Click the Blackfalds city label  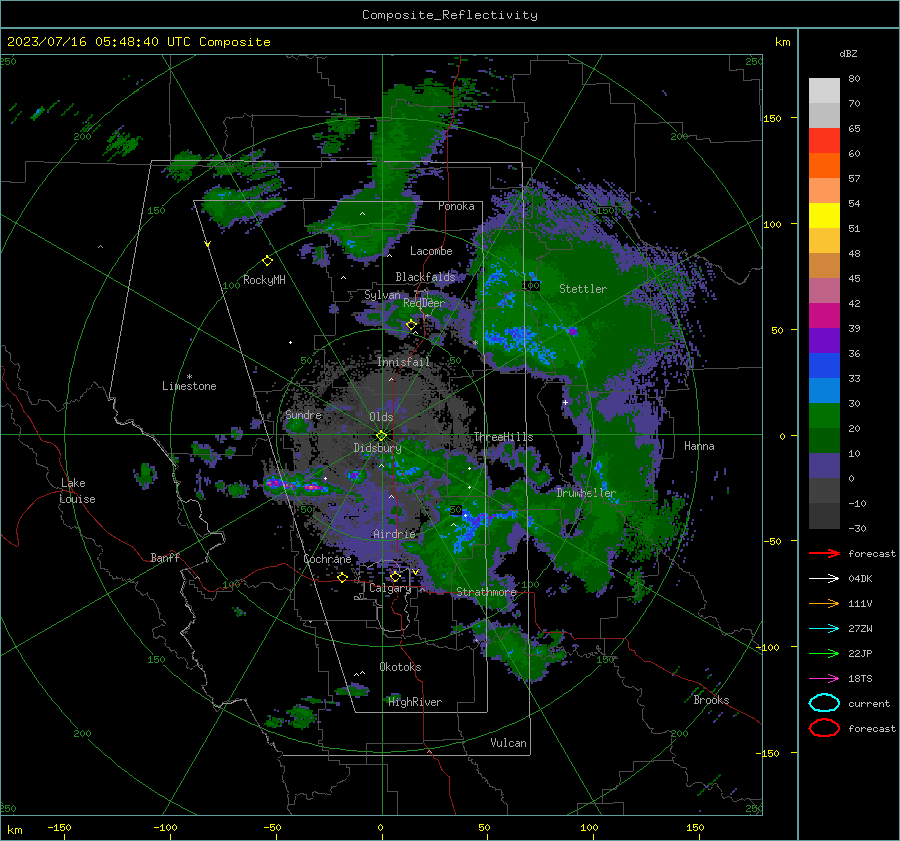coord(425,277)
